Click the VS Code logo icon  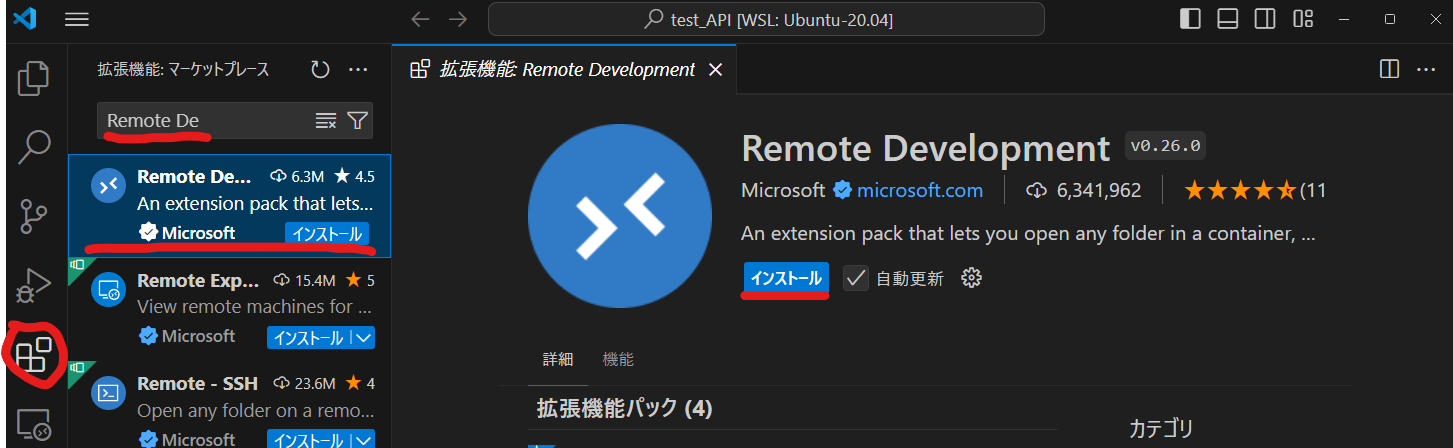(x=25, y=18)
